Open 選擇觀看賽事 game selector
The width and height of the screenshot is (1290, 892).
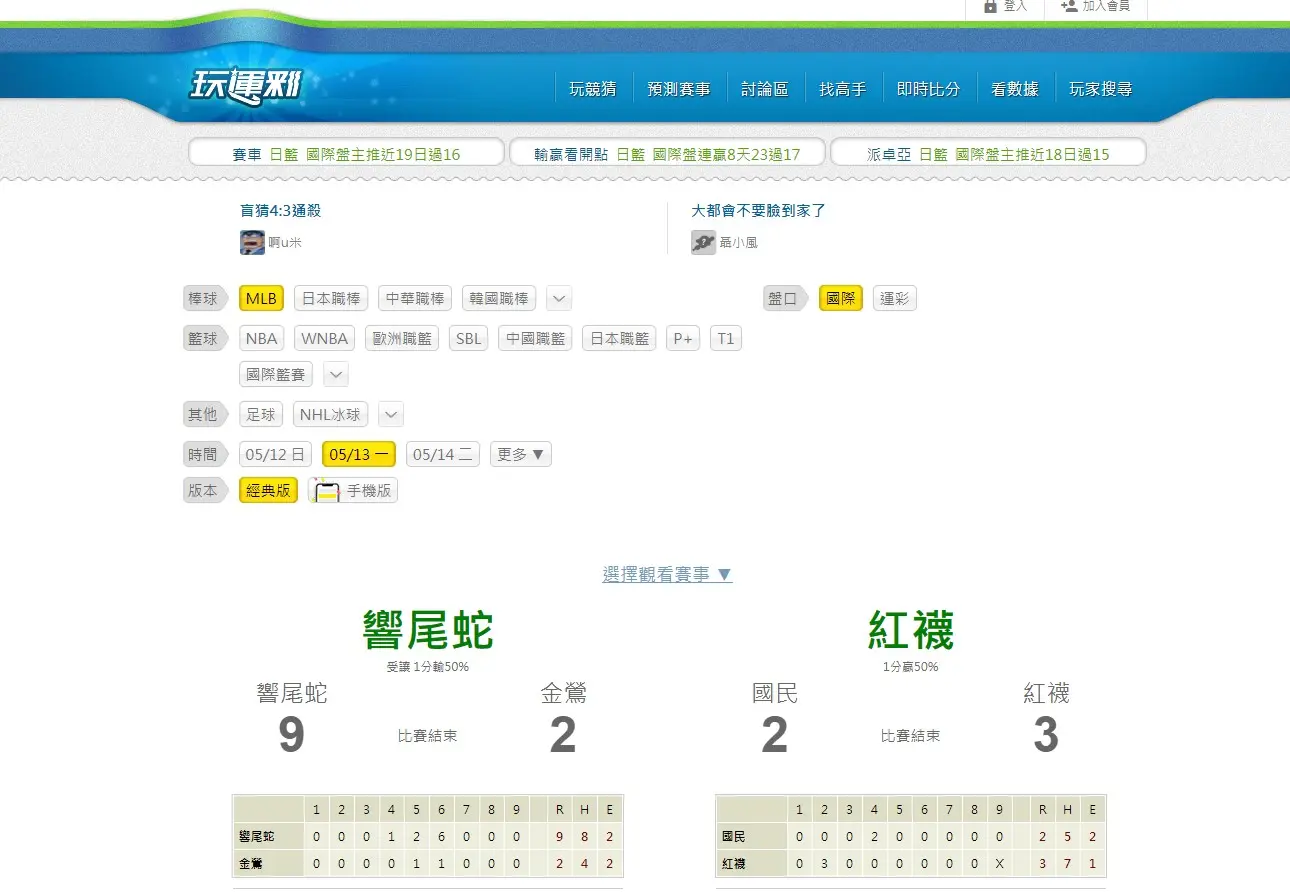[667, 574]
